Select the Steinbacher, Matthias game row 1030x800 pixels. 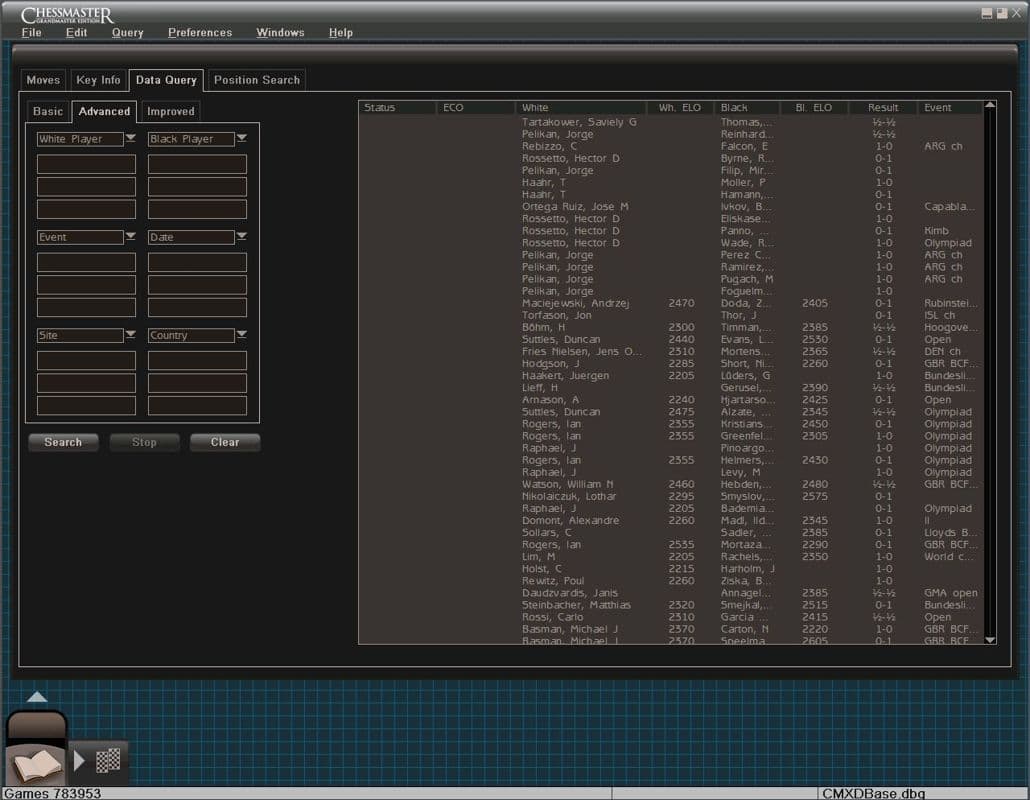coord(670,604)
